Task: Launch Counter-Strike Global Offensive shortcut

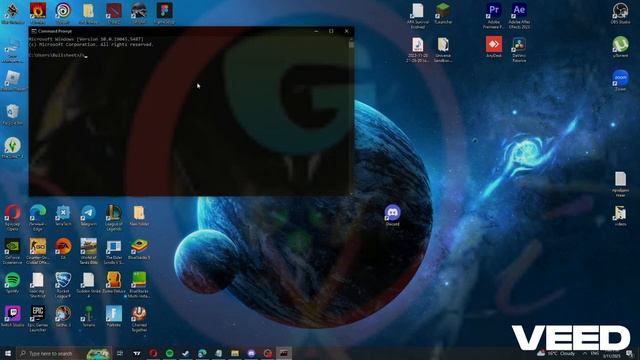Action: tap(38, 251)
